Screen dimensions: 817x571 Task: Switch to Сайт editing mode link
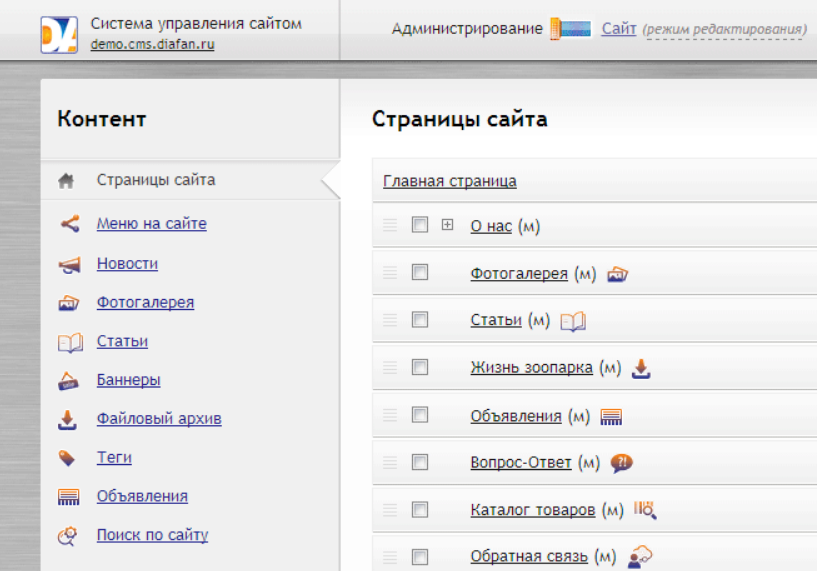[x=619, y=29]
